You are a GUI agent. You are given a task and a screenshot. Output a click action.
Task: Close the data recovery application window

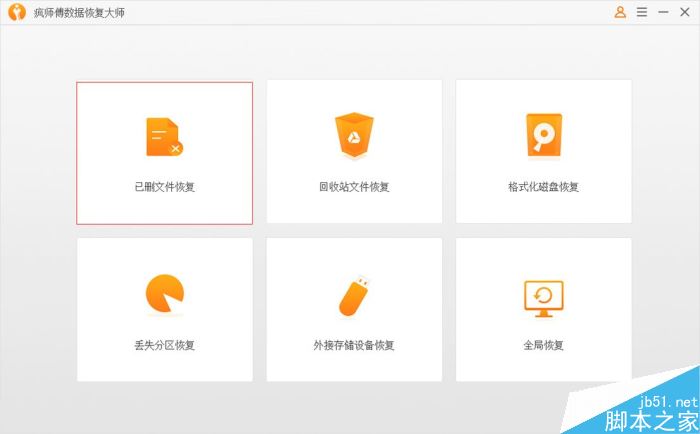tap(685, 12)
